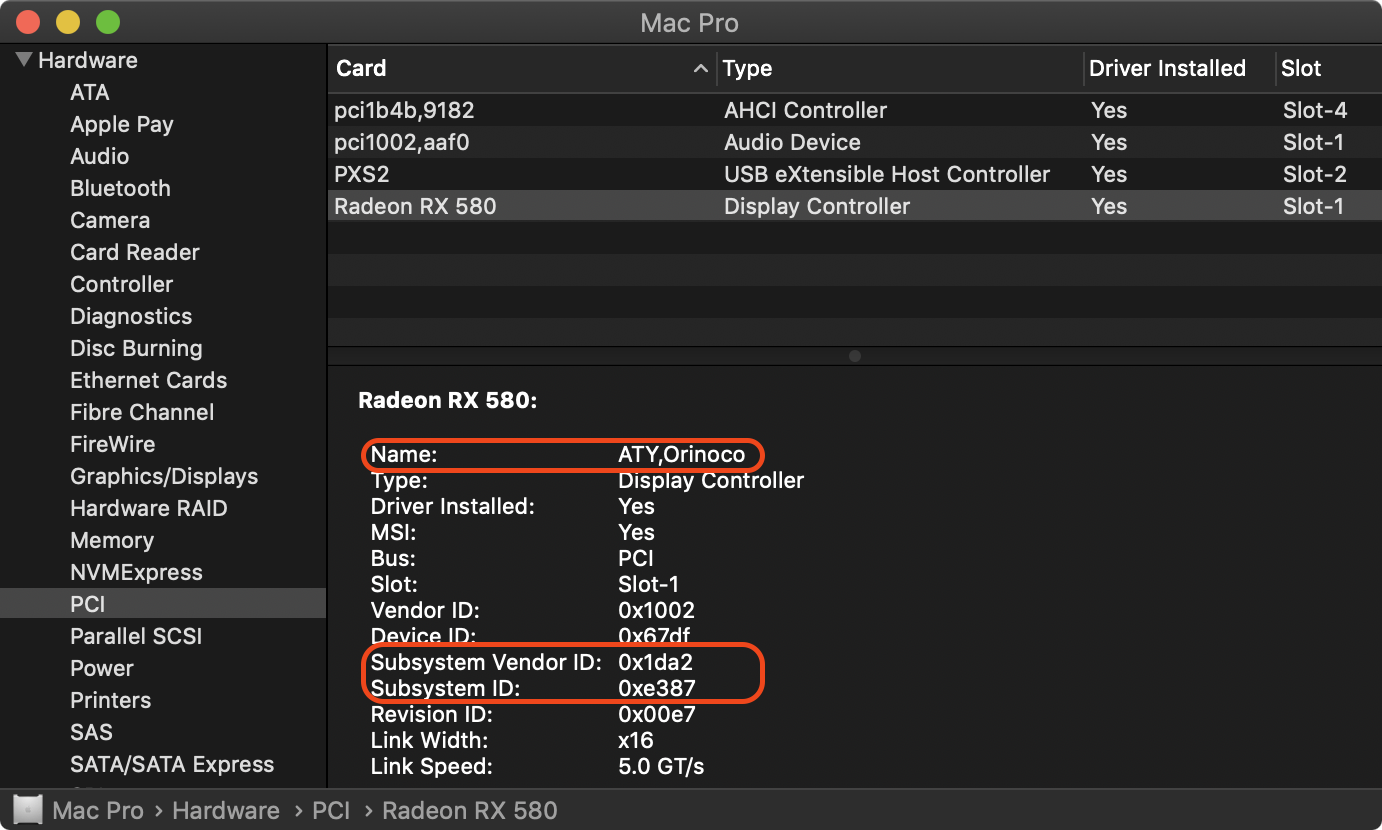Click the Slot-4 cell
1382x830 pixels.
pyautogui.click(x=1315, y=110)
